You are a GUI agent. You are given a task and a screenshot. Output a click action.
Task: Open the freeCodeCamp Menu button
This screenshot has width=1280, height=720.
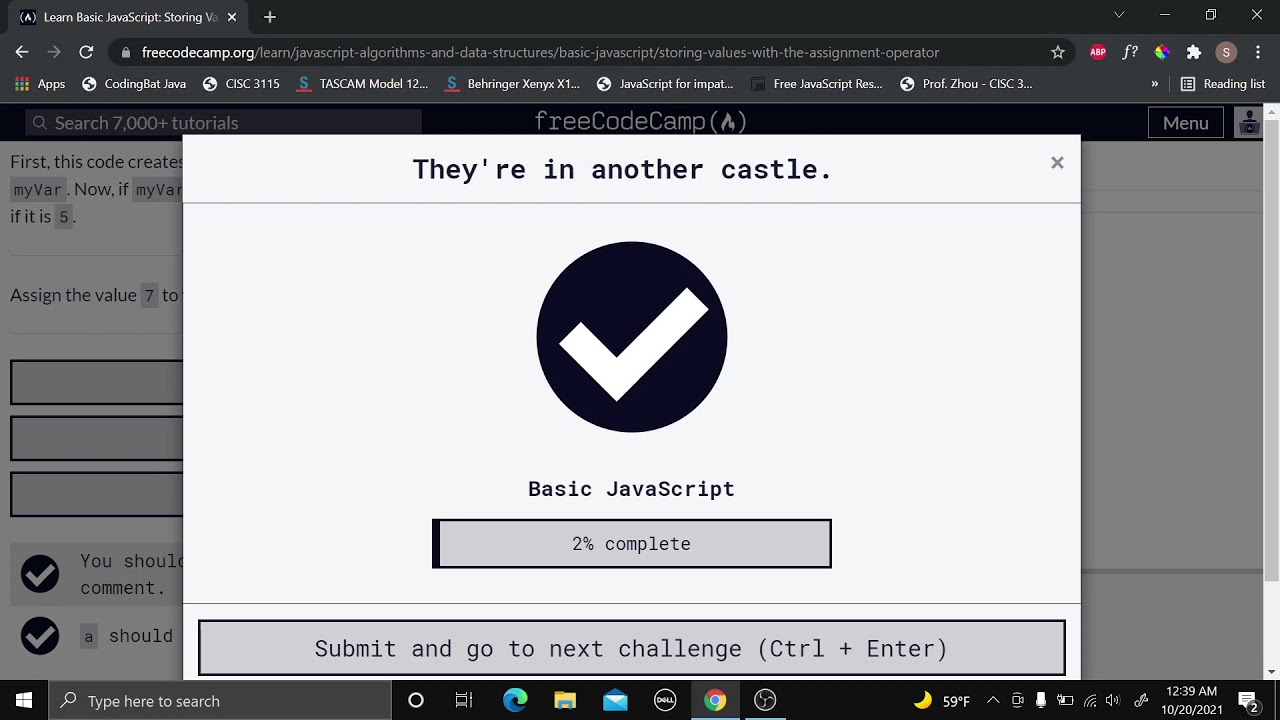click(1185, 123)
